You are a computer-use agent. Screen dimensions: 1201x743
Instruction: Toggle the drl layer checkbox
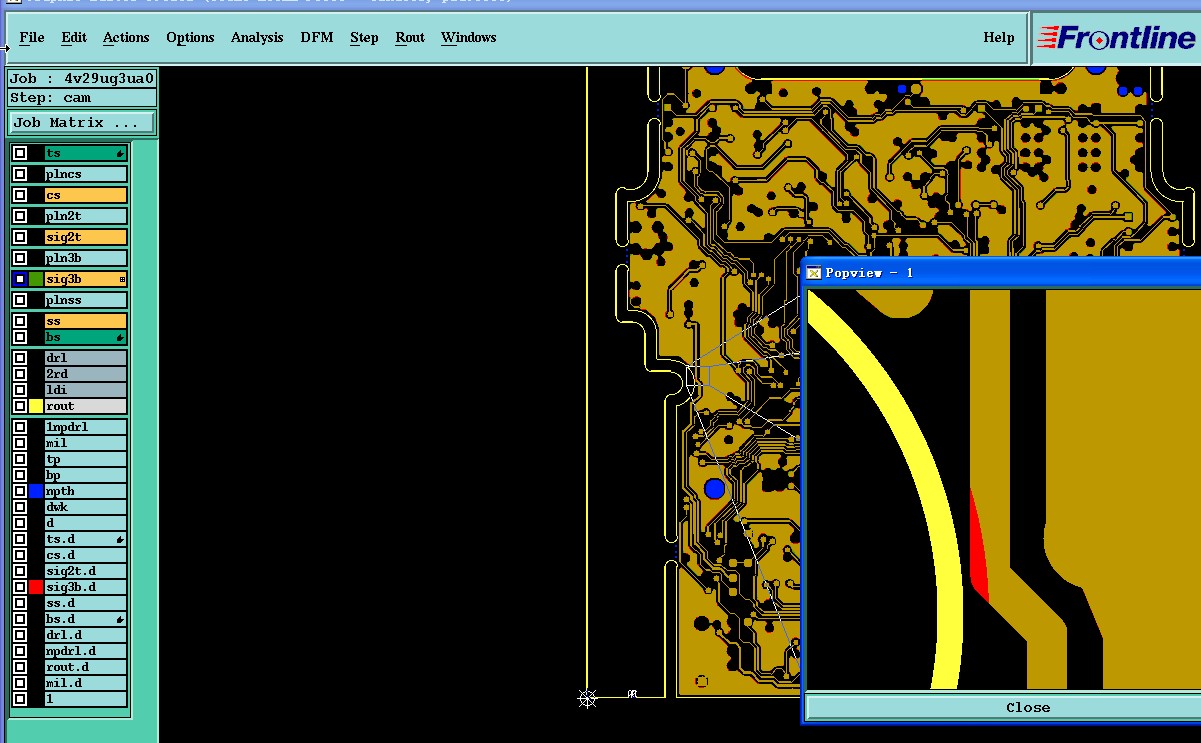click(20, 358)
